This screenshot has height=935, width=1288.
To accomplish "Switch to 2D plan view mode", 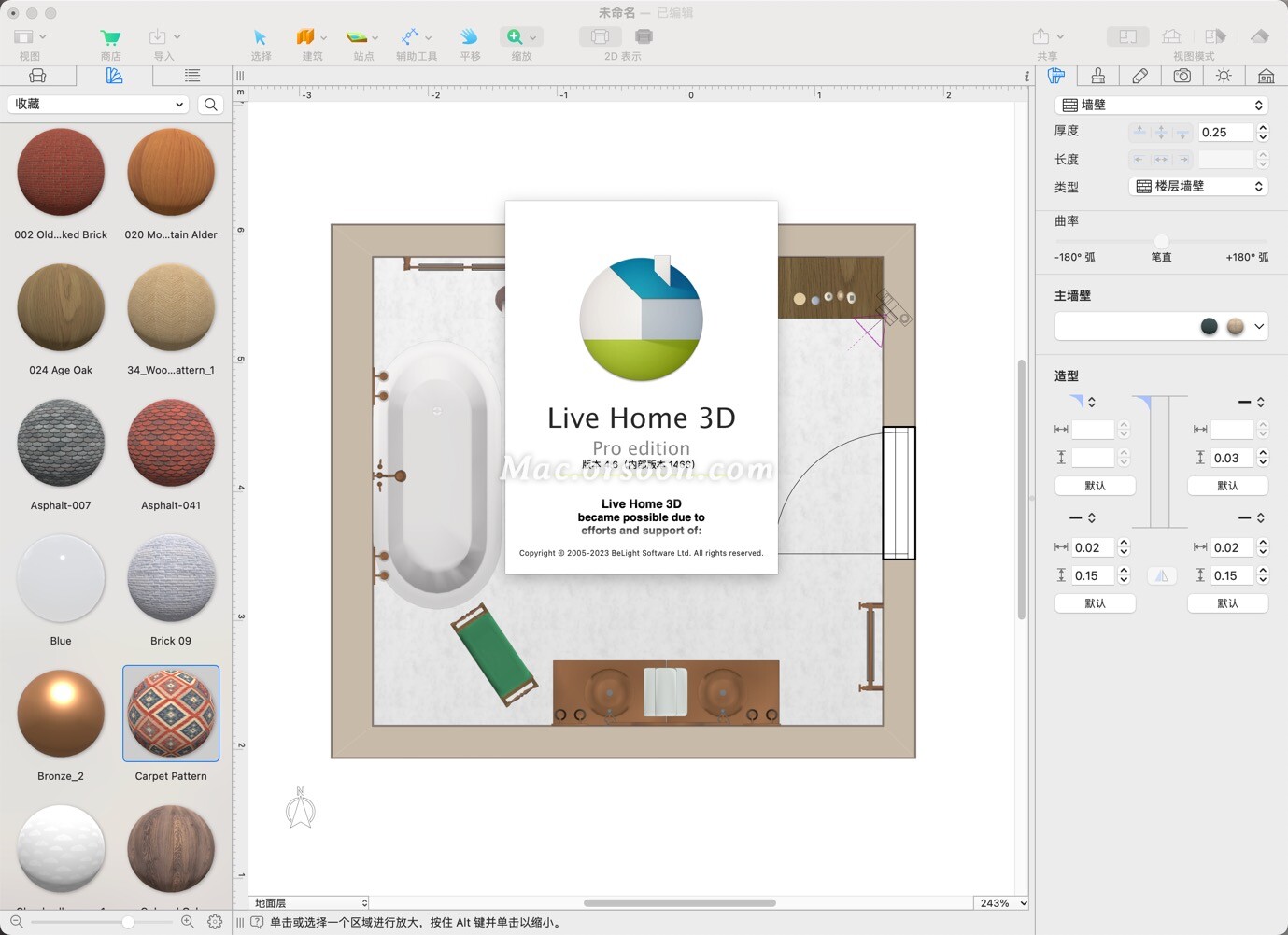I will [1128, 36].
